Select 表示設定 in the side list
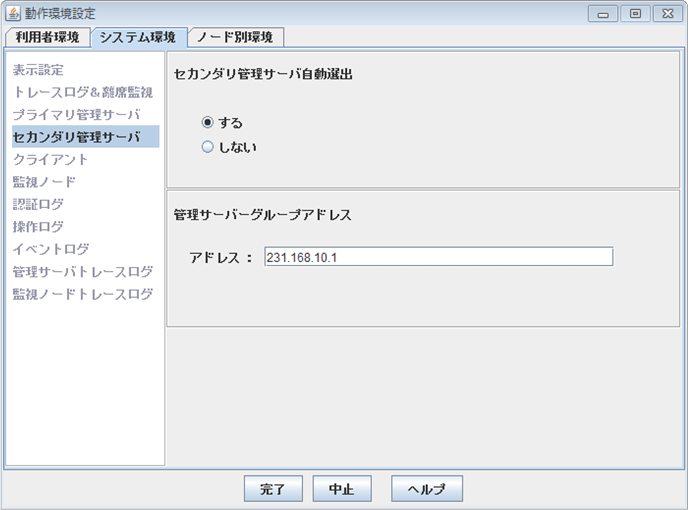 point(38,70)
